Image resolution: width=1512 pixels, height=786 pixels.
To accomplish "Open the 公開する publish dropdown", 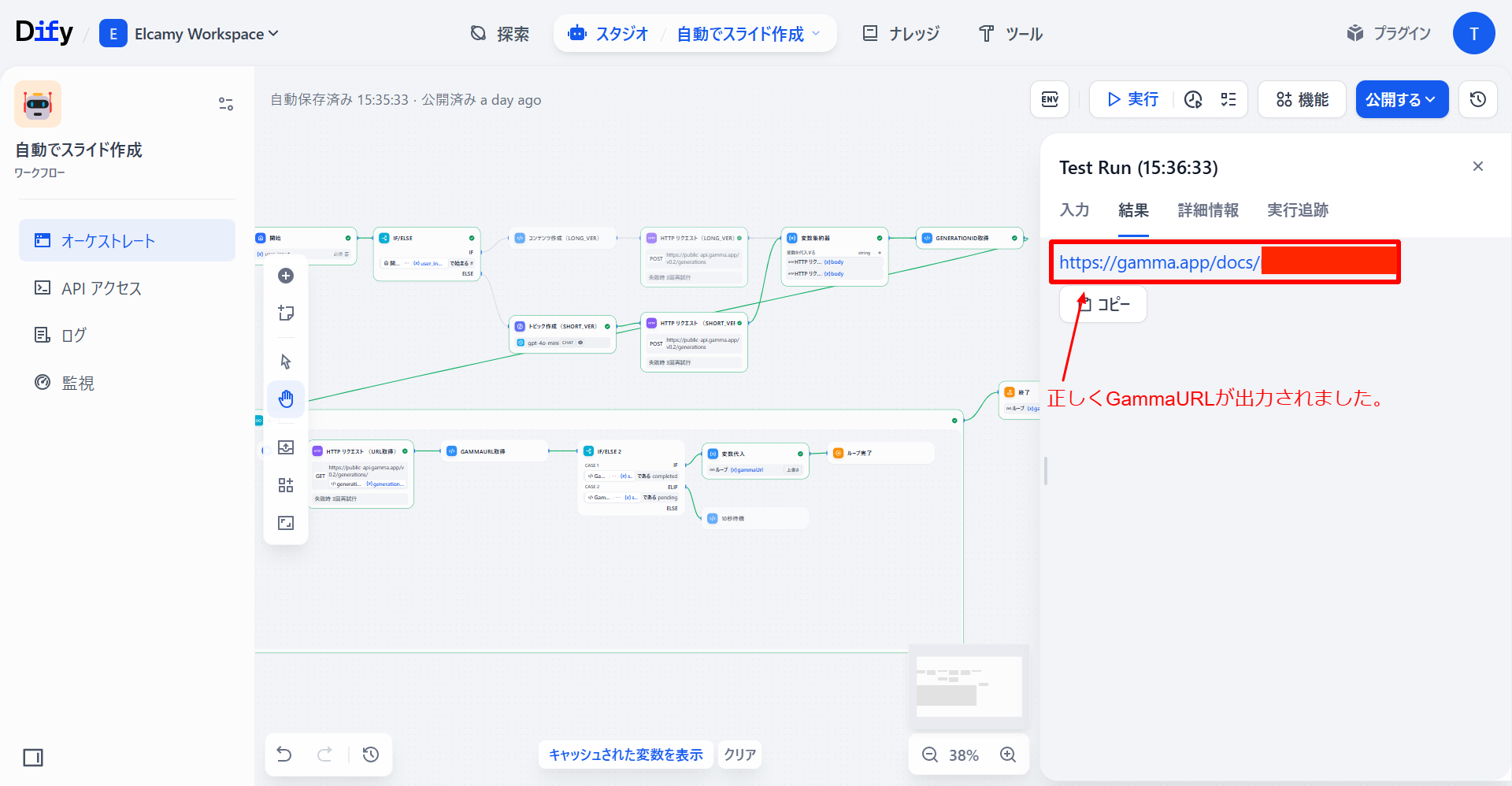I will [1401, 99].
